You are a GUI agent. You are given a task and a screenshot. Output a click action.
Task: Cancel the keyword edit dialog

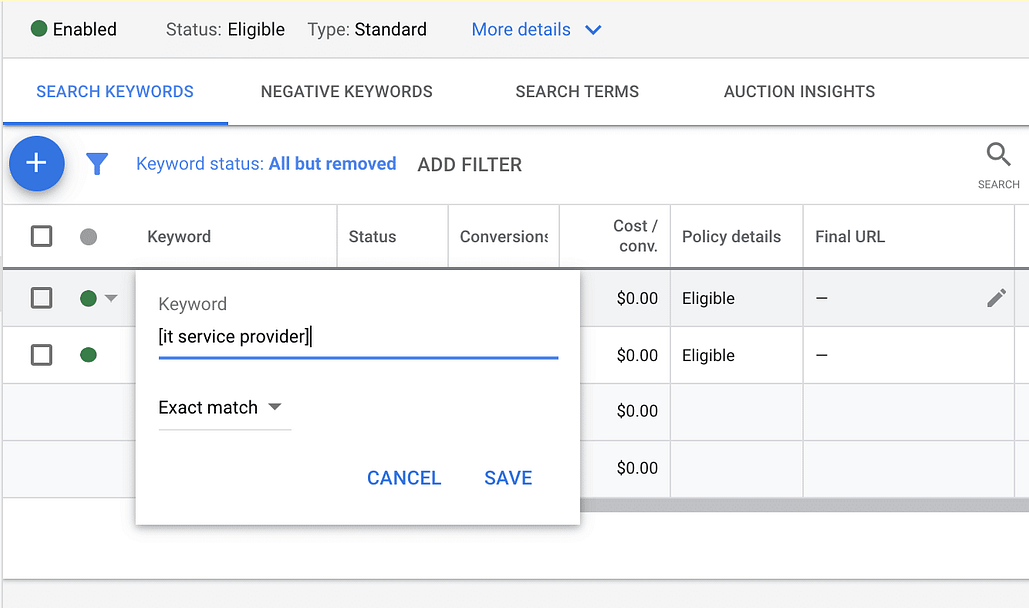404,478
